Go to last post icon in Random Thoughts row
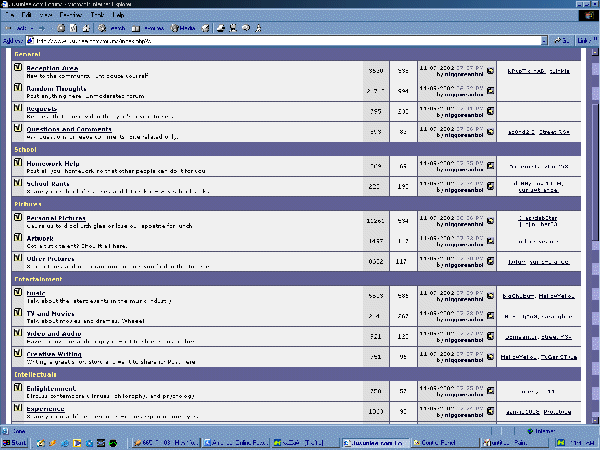The image size is (600, 450). (x=490, y=93)
